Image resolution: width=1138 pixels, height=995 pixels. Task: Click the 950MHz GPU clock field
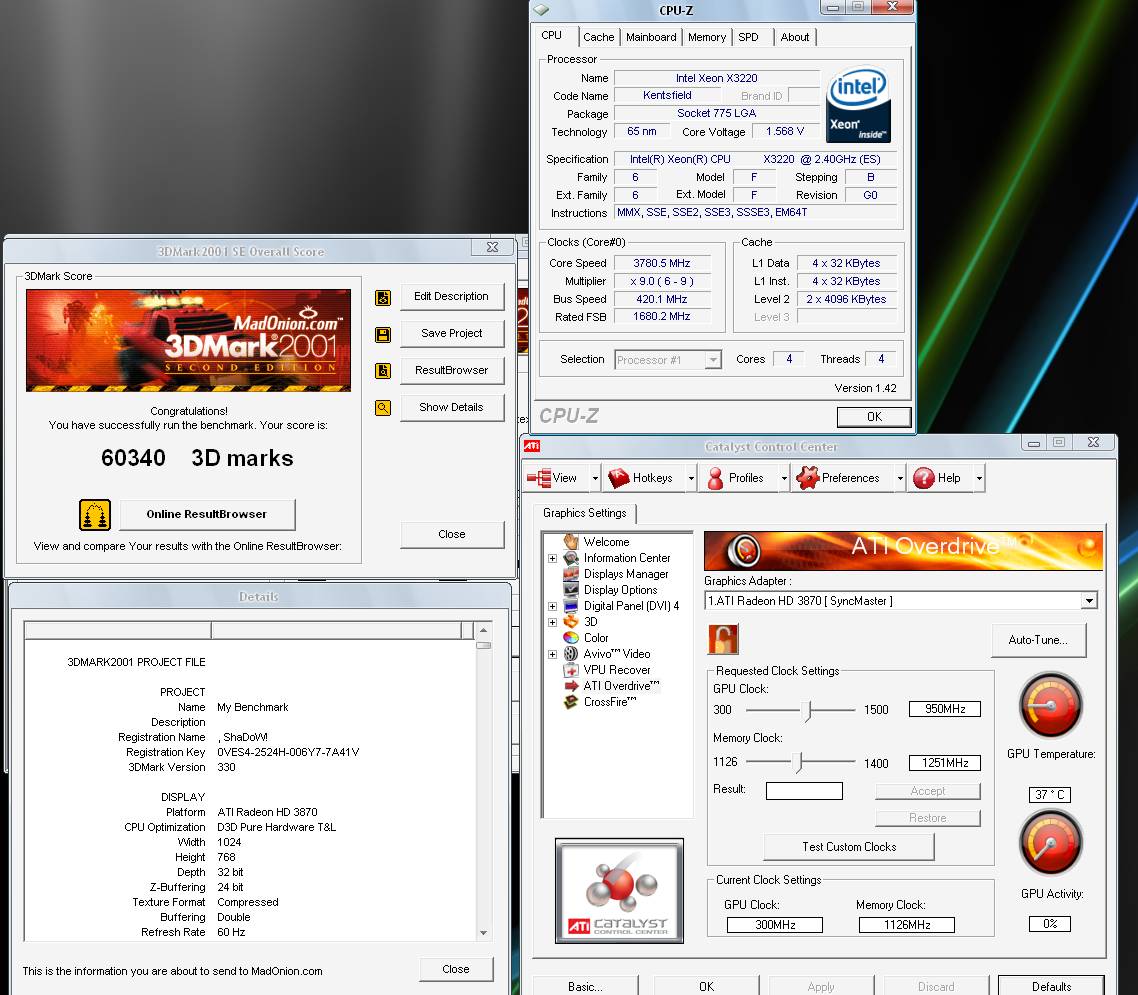[944, 709]
